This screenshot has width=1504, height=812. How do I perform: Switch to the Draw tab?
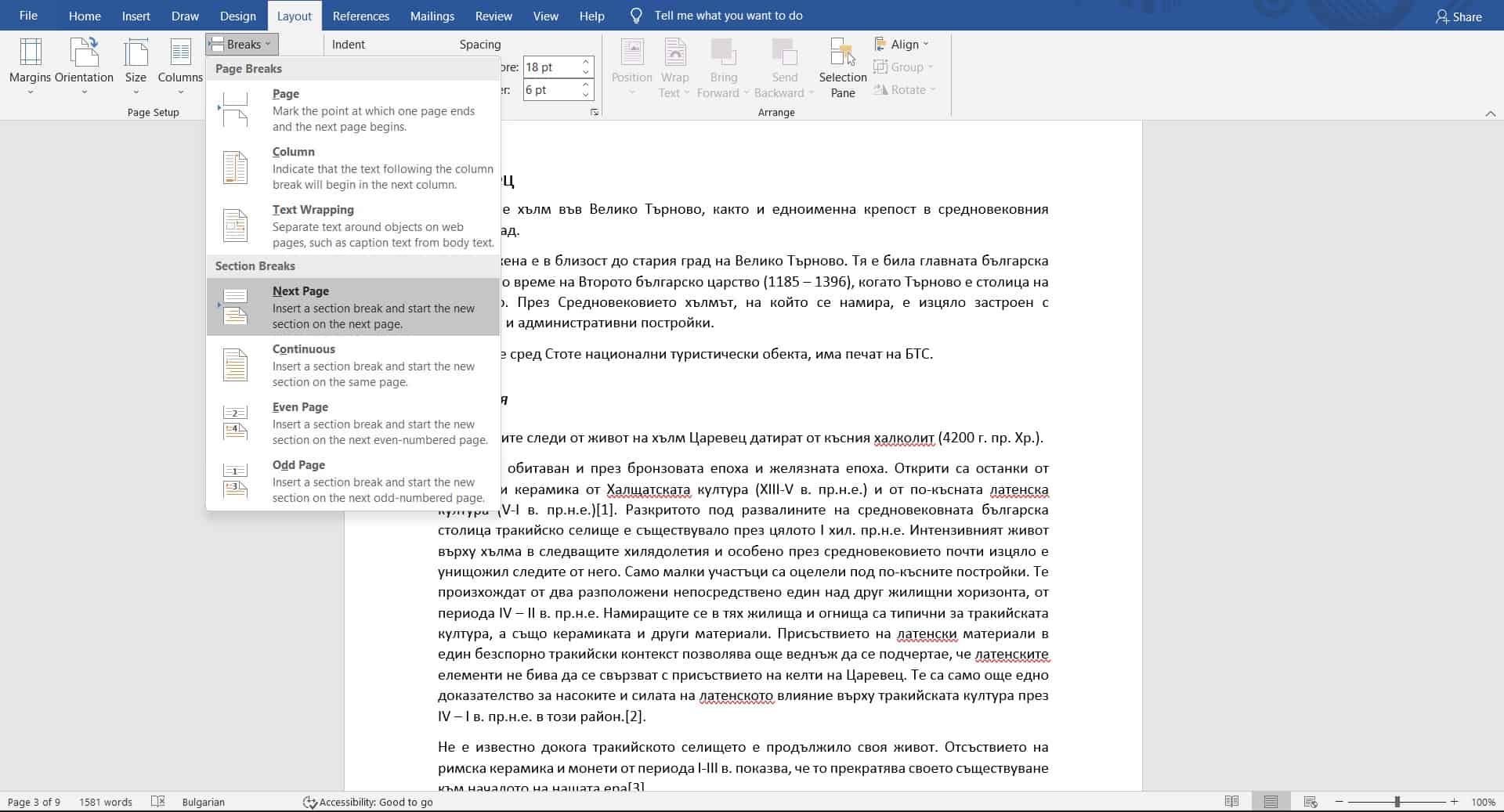(x=186, y=16)
